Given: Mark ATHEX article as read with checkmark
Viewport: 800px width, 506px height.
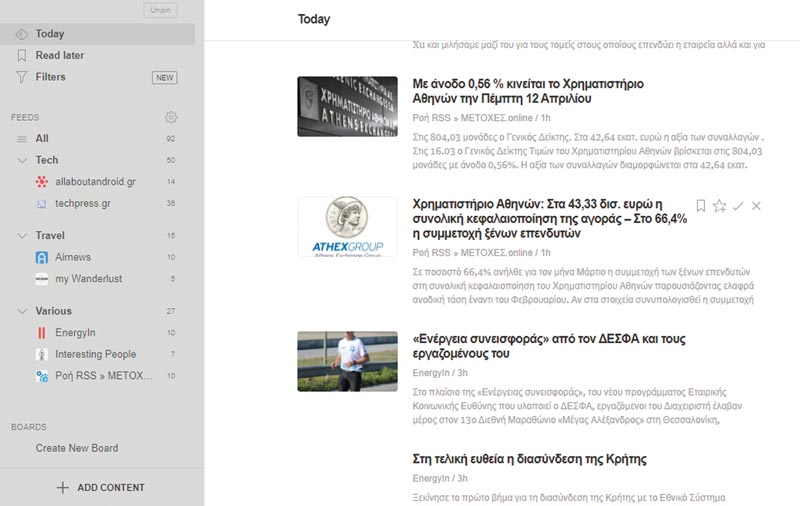Looking at the screenshot, I should click(738, 206).
